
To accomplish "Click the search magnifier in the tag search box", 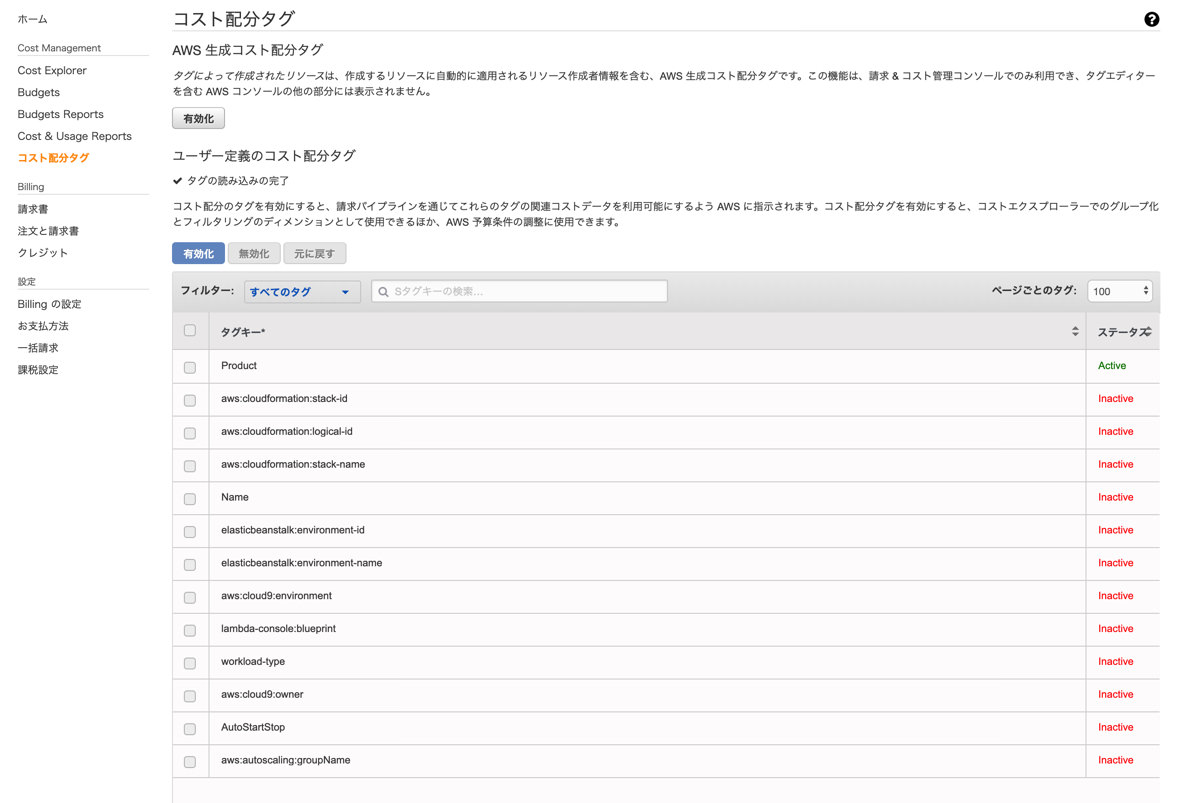I will click(x=383, y=291).
